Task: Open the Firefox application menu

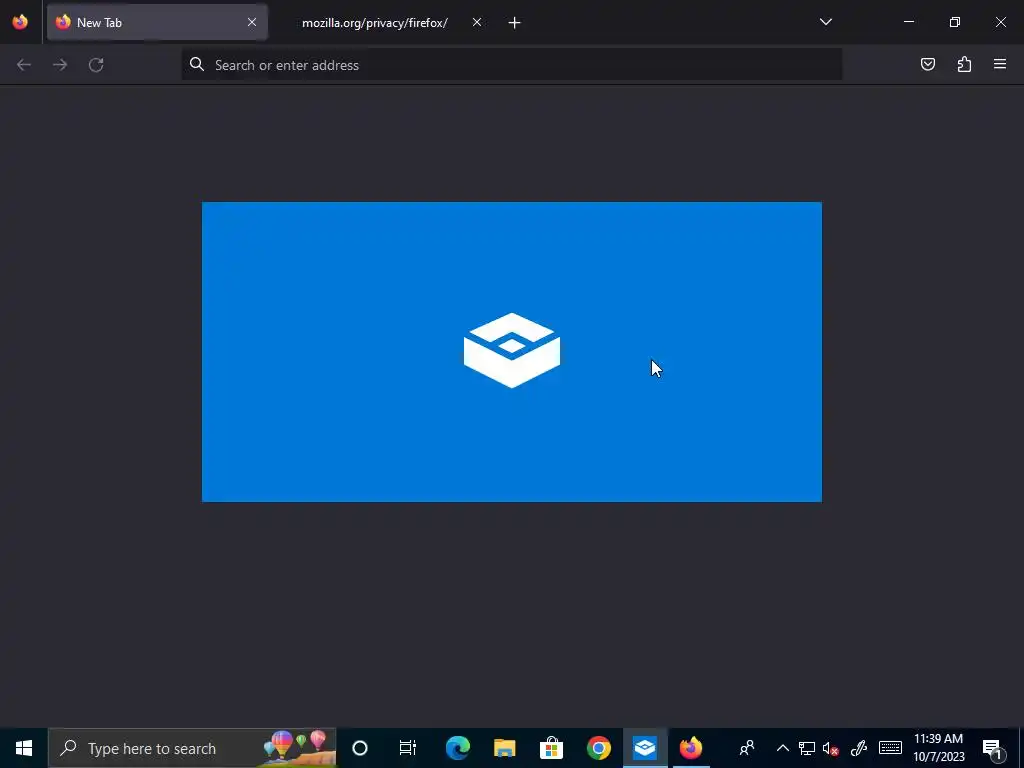Action: (1000, 64)
